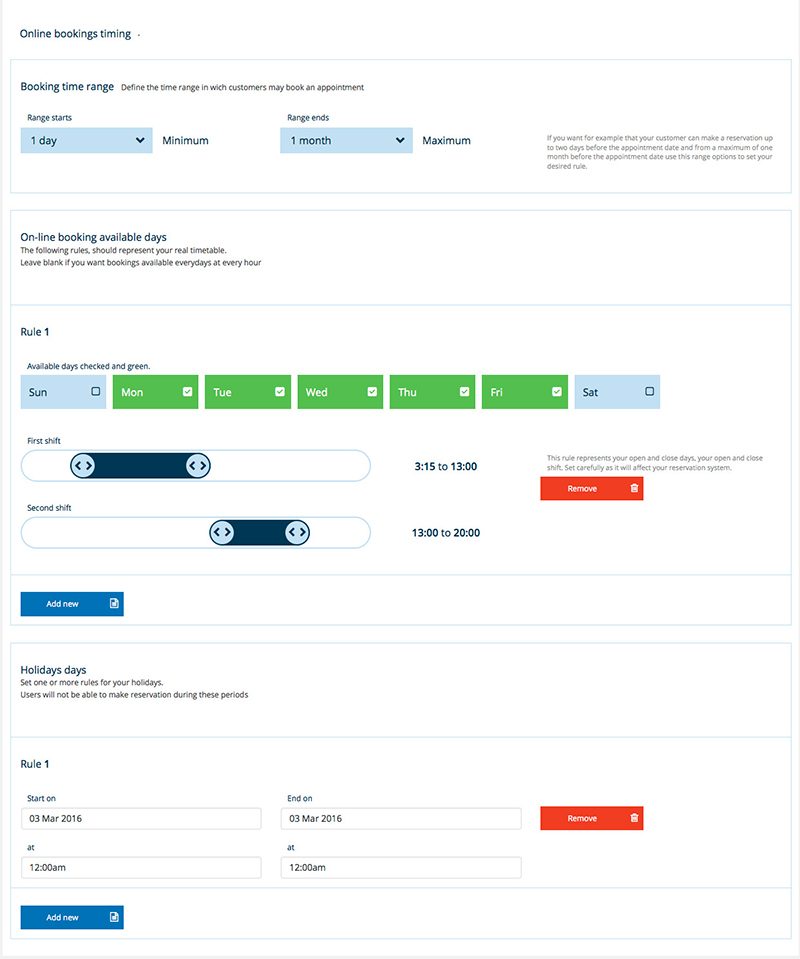The image size is (800, 959).
Task: Click trash icon on shift rule Remove button
Action: pos(633,489)
